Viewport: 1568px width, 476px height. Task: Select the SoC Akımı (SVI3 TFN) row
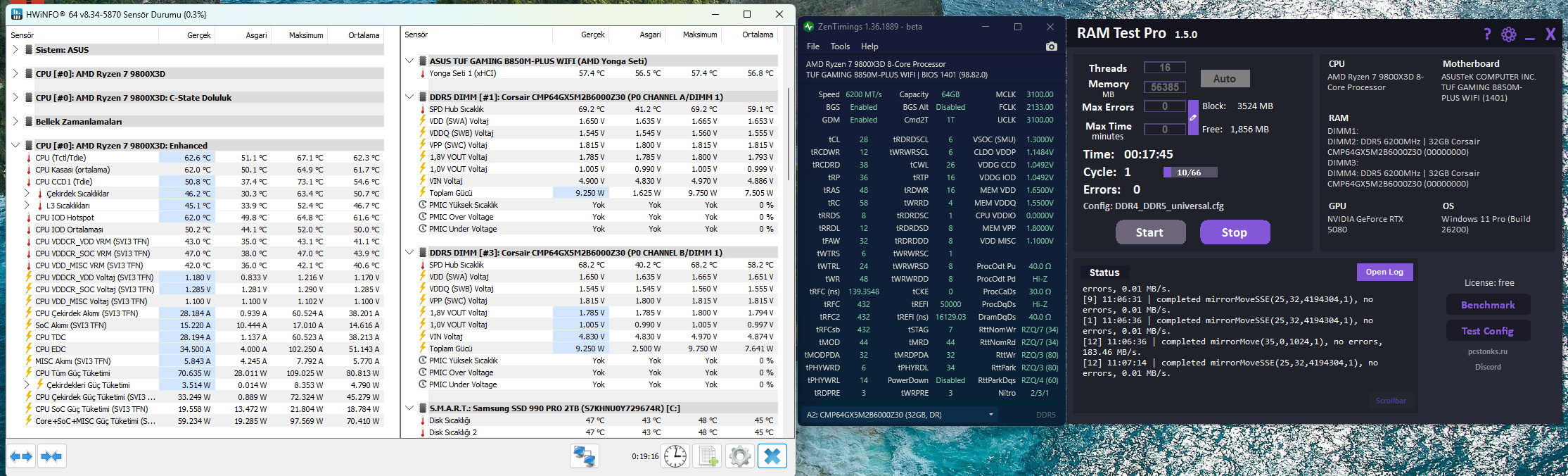pyautogui.click(x=204, y=325)
